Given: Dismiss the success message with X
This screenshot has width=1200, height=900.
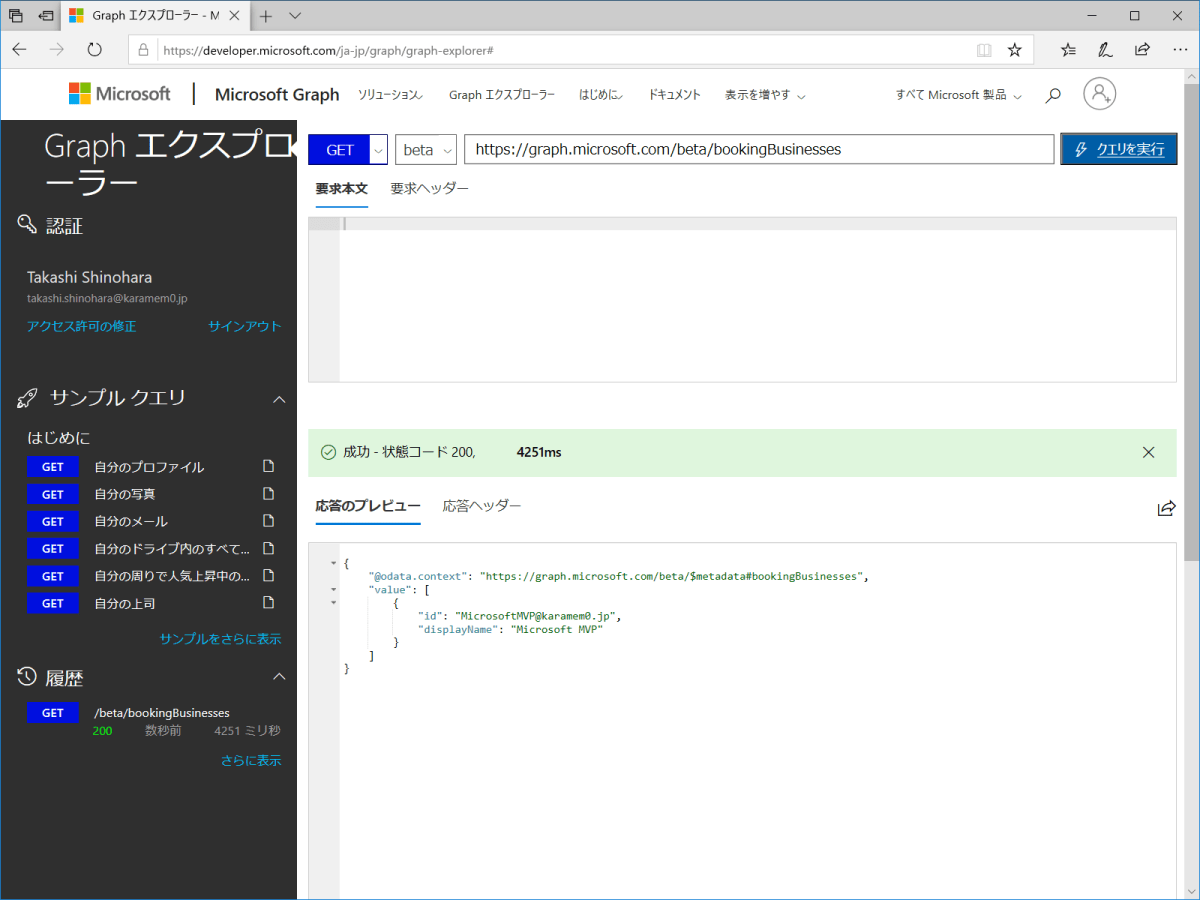Looking at the screenshot, I should [x=1149, y=452].
